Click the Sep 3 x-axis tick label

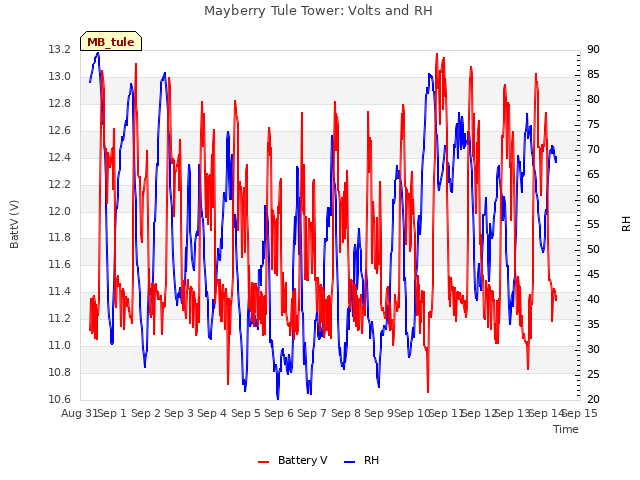[x=179, y=413]
